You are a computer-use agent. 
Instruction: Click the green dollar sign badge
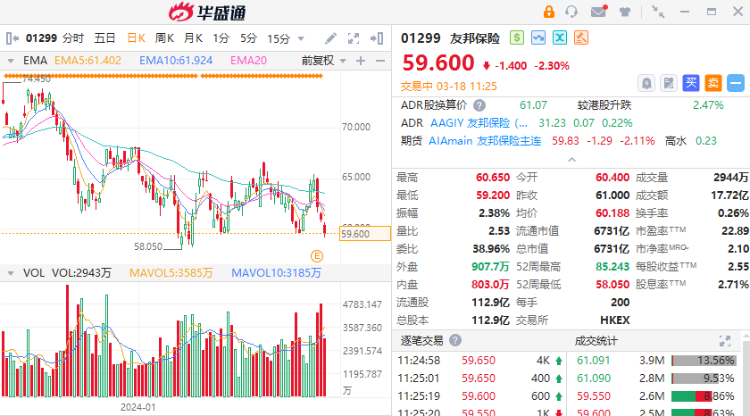click(517, 38)
